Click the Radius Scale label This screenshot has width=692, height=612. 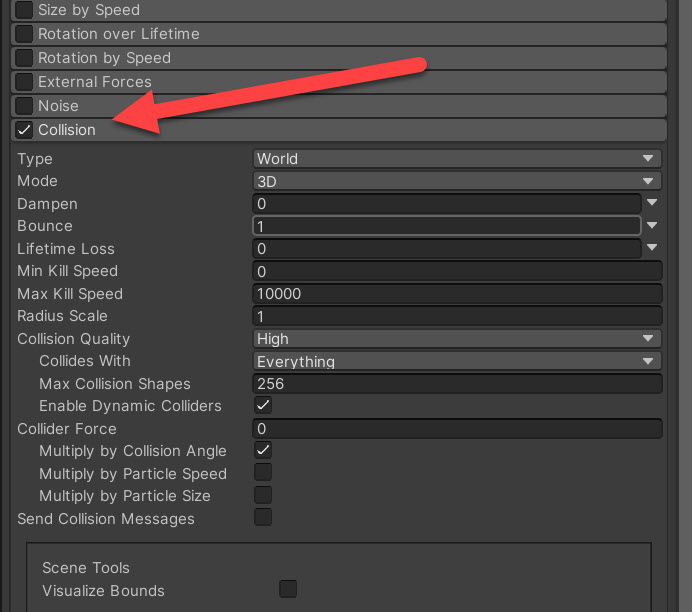click(x=62, y=316)
